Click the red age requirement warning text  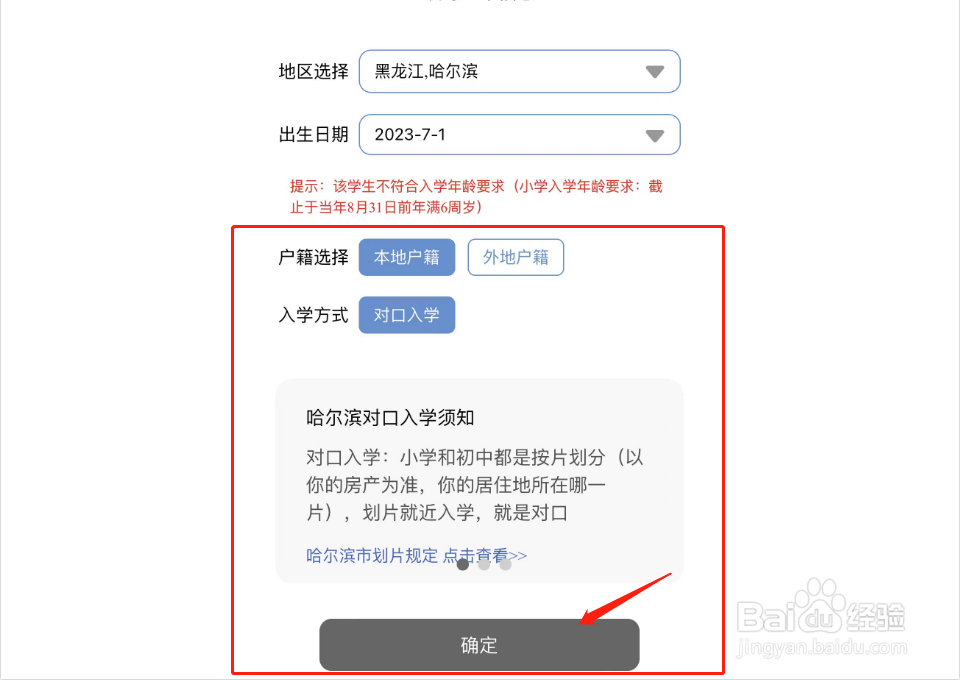coord(476,196)
